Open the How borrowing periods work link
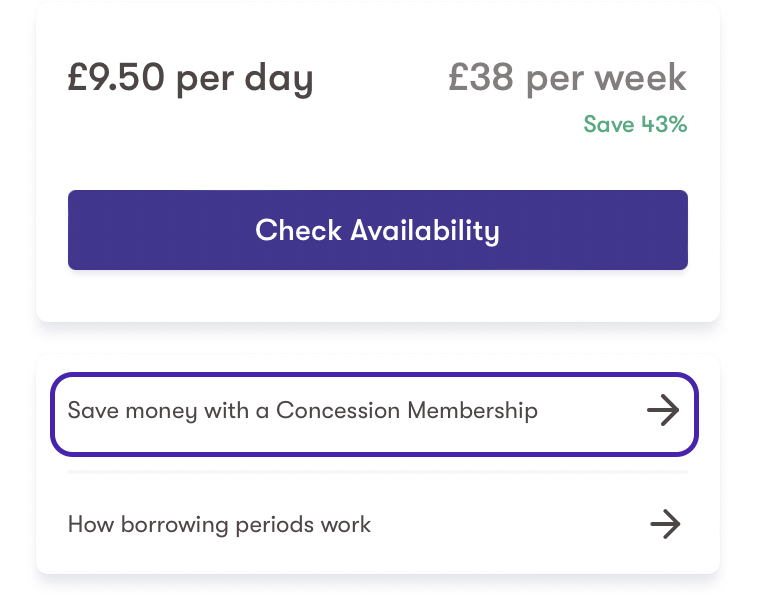The height and width of the screenshot is (595, 771). (219, 524)
